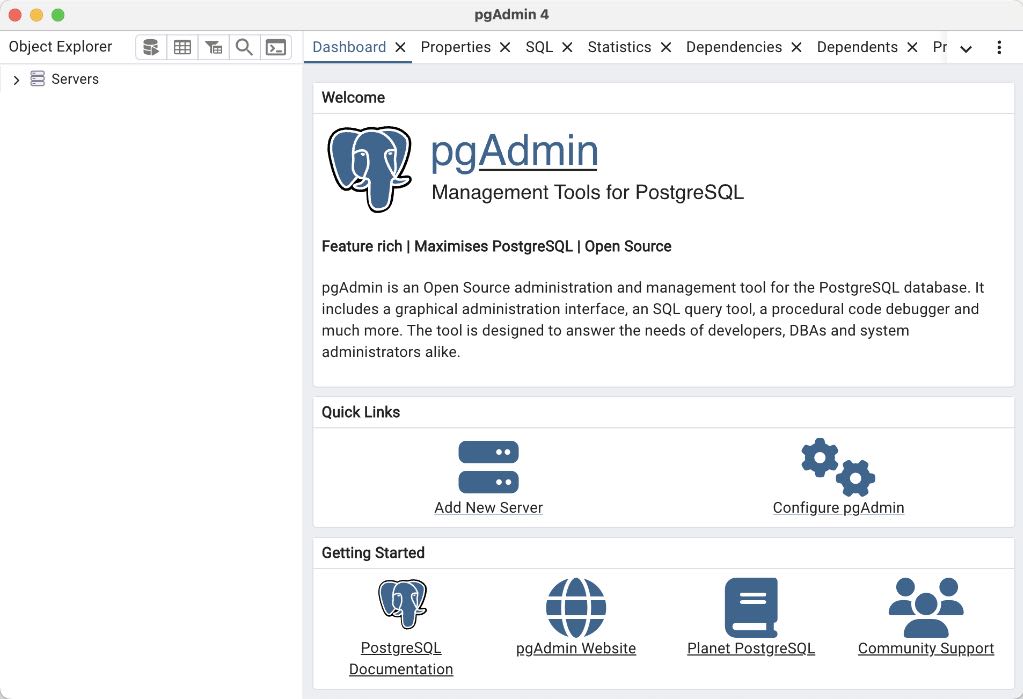This screenshot has height=699, width=1023.
Task: Open the tab overflow chevron dropdown
Action: pos(965,47)
